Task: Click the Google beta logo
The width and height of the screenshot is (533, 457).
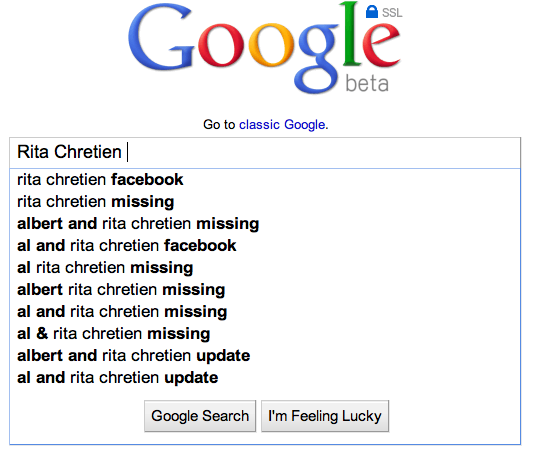Action: pos(265,48)
